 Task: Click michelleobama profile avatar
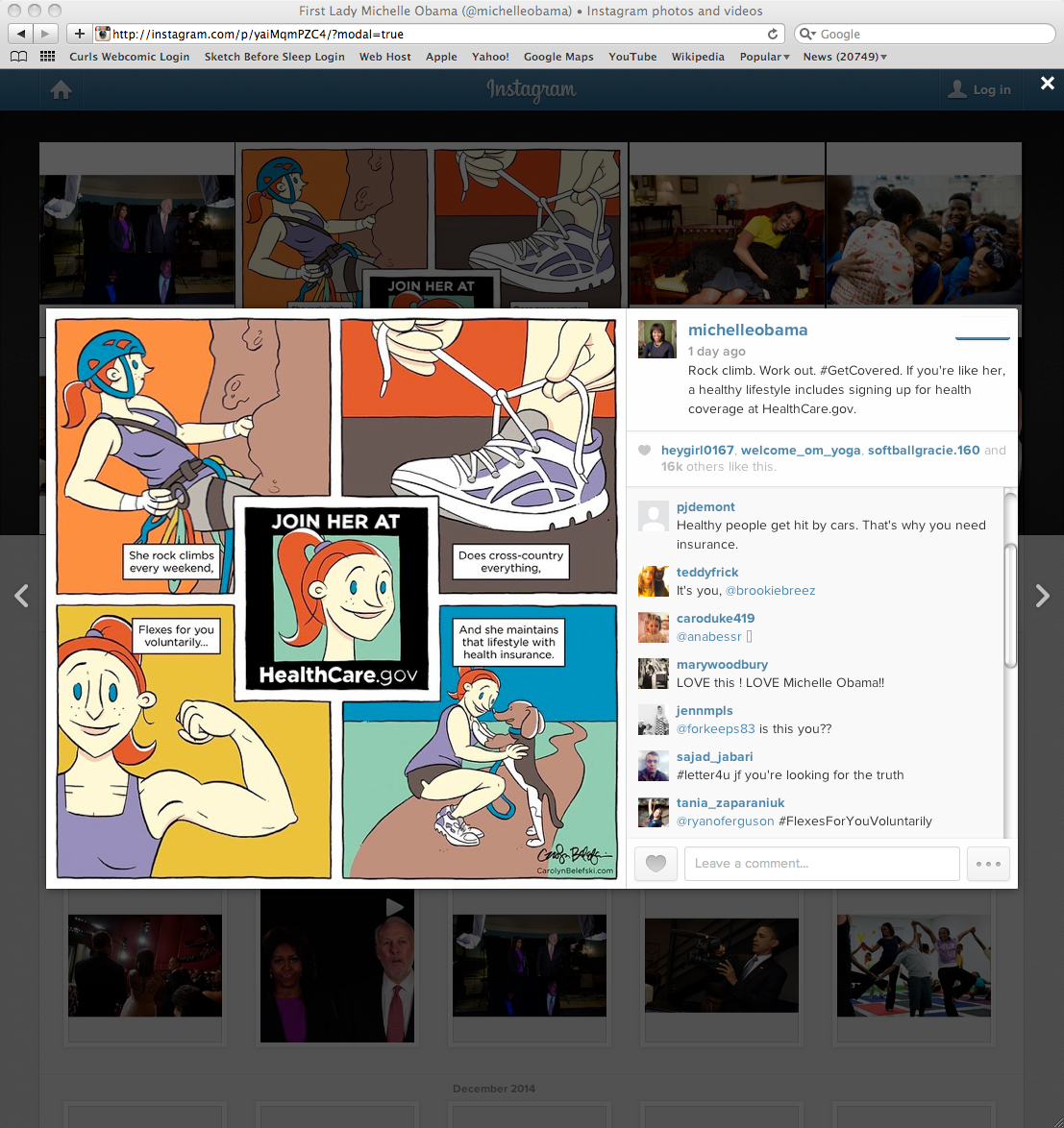pos(656,339)
